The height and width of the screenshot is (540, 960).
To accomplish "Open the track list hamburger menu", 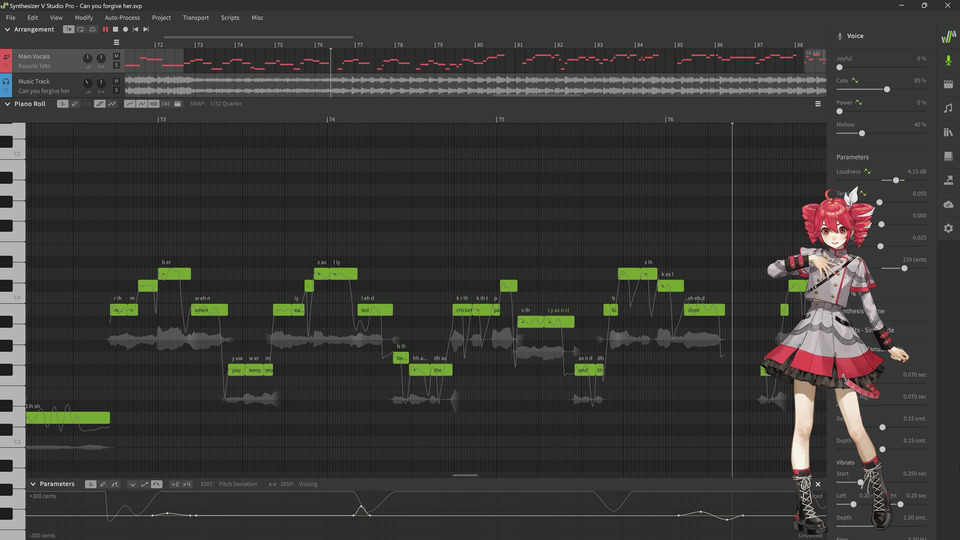I will pos(116,42).
